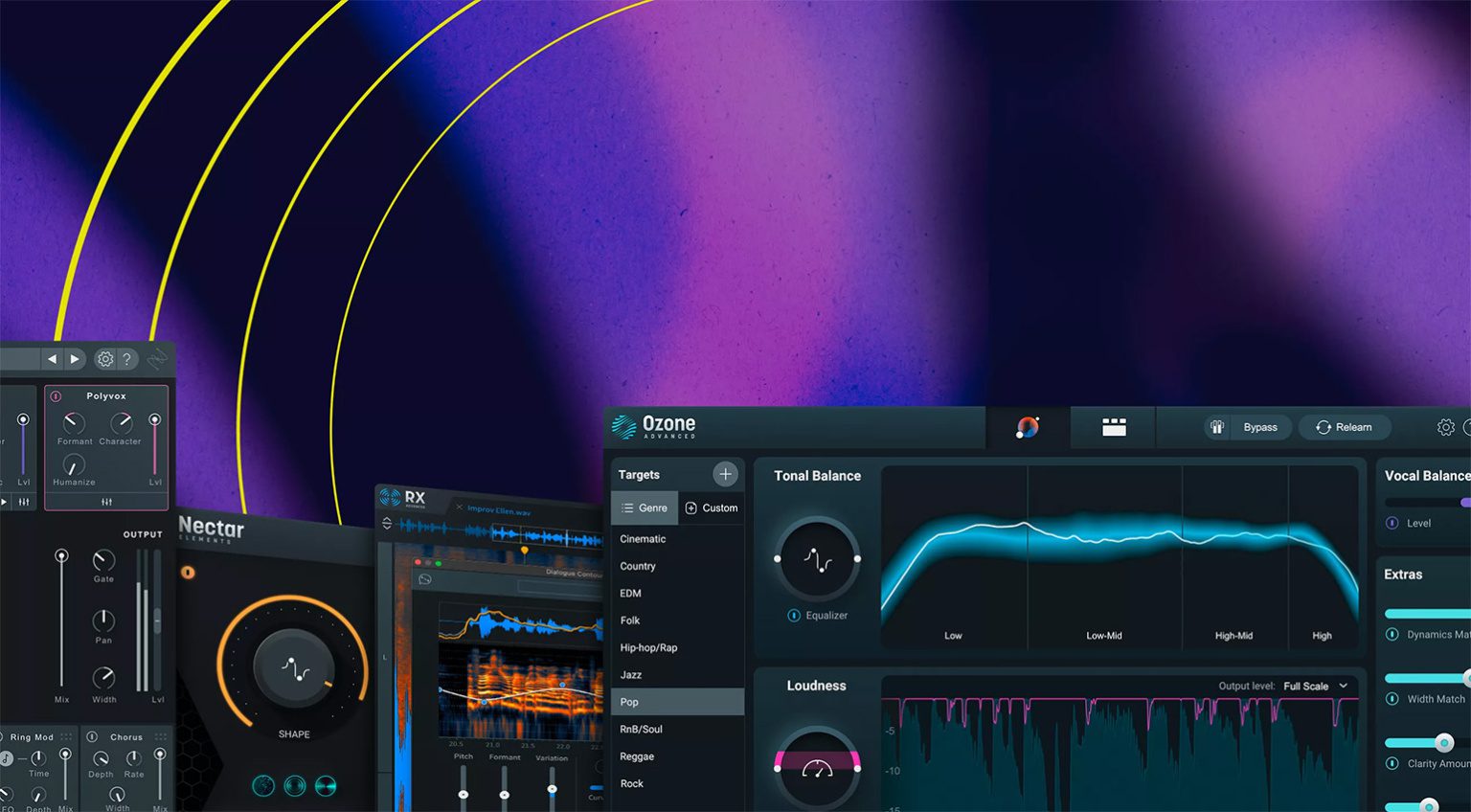This screenshot has height=812, width=1471.
Task: Switch to the Custom targets tab
Action: coord(712,507)
